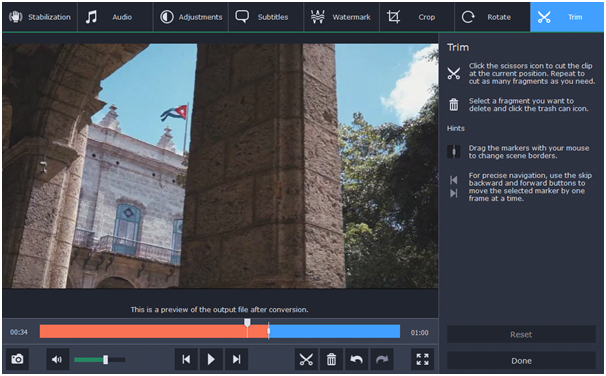Go to the Subtitles tab

tap(266, 17)
